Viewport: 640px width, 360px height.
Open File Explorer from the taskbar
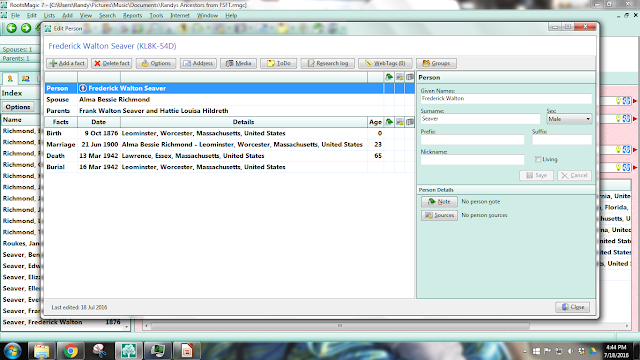41,351
